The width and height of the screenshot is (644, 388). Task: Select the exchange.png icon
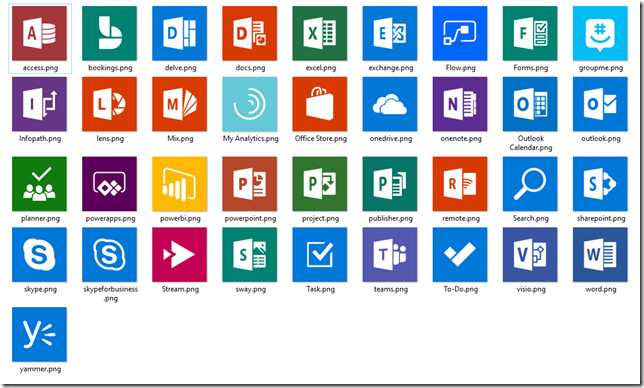coord(390,33)
